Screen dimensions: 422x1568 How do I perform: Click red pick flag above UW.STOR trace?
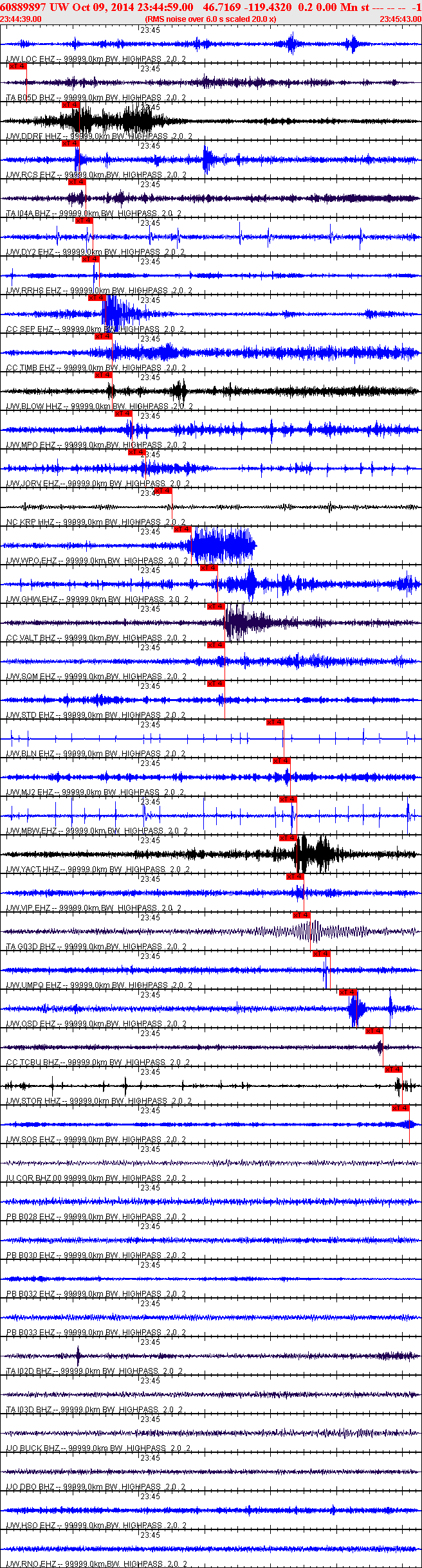pyautogui.click(x=394, y=1070)
